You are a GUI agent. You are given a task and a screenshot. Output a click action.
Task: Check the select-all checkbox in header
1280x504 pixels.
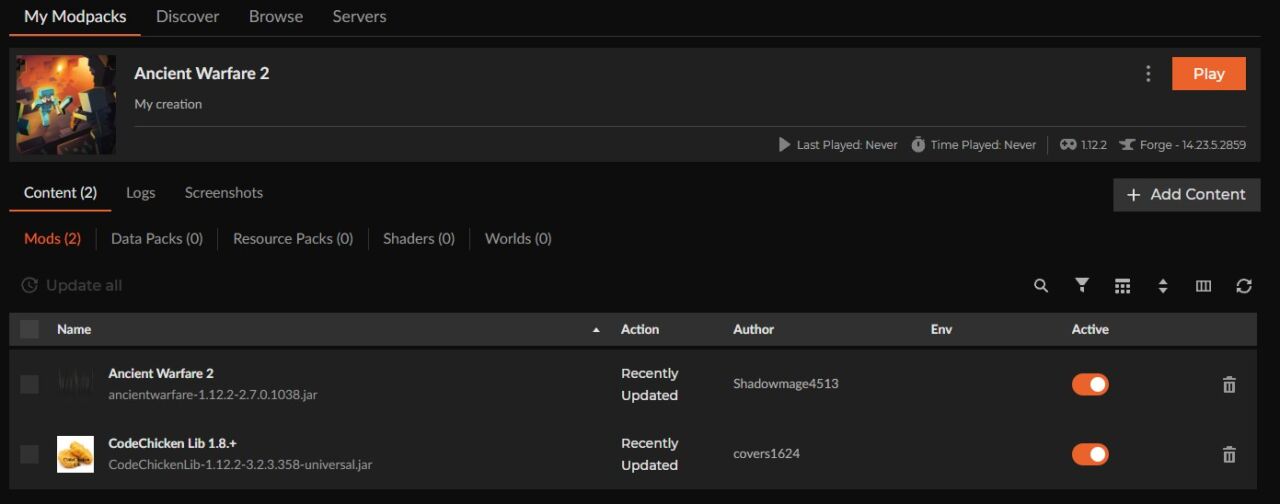29,329
